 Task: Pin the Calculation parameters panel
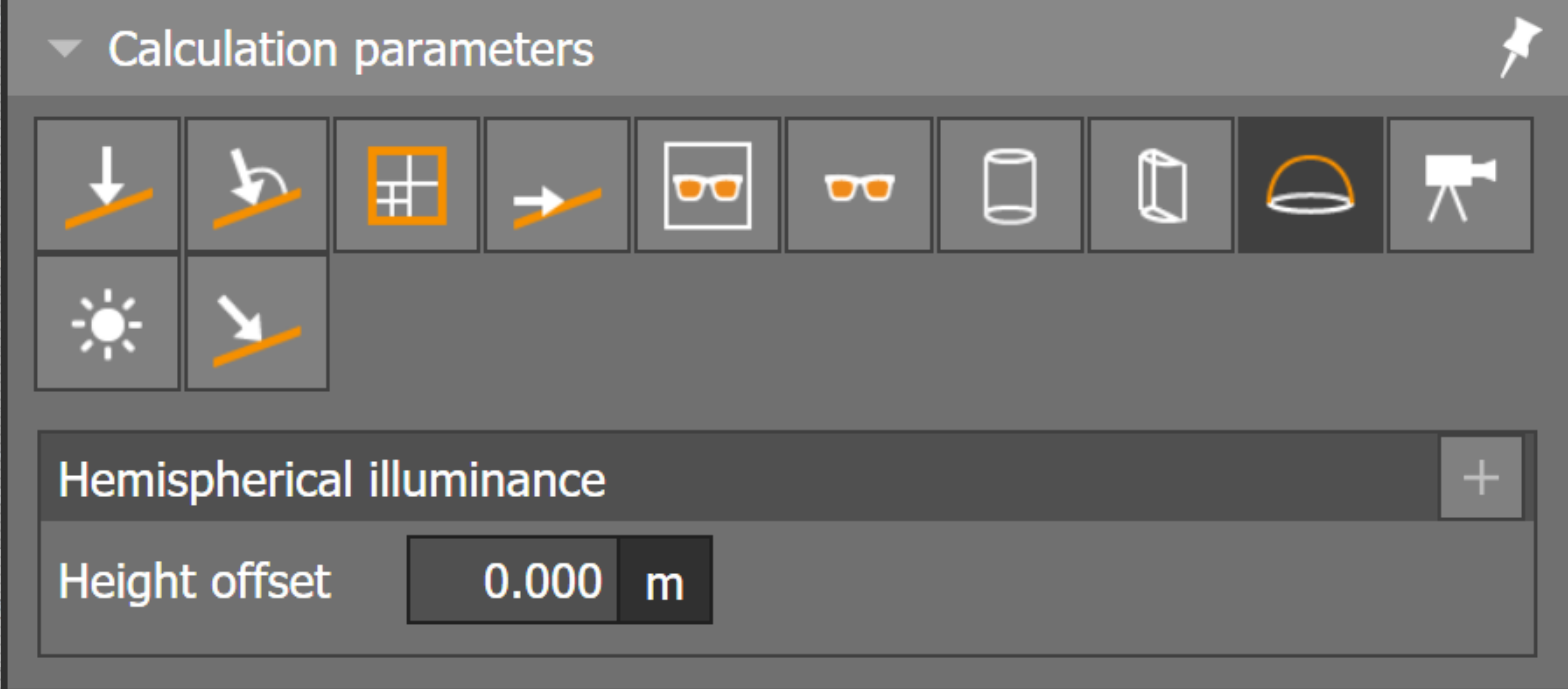(x=1521, y=47)
